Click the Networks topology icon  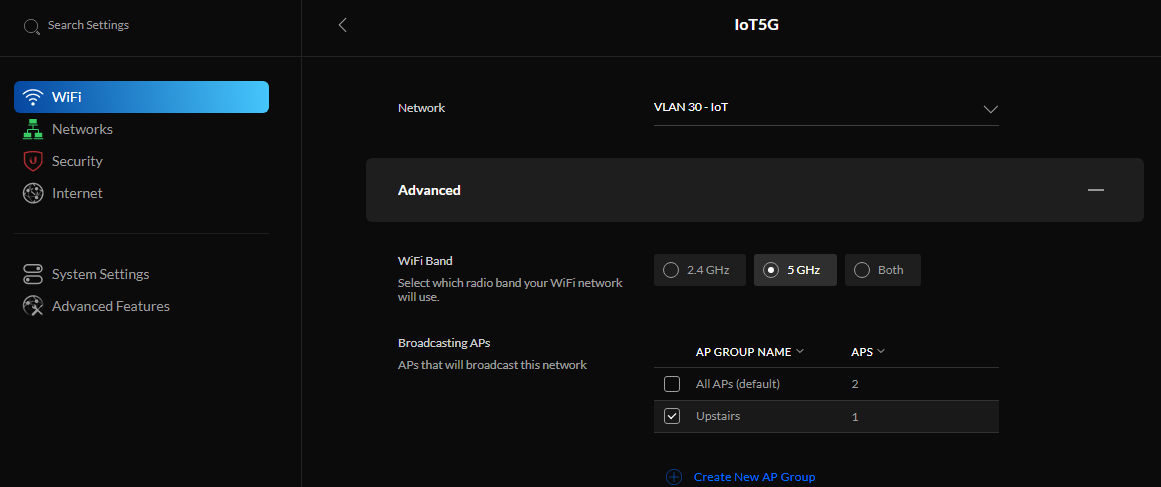tap(33, 129)
